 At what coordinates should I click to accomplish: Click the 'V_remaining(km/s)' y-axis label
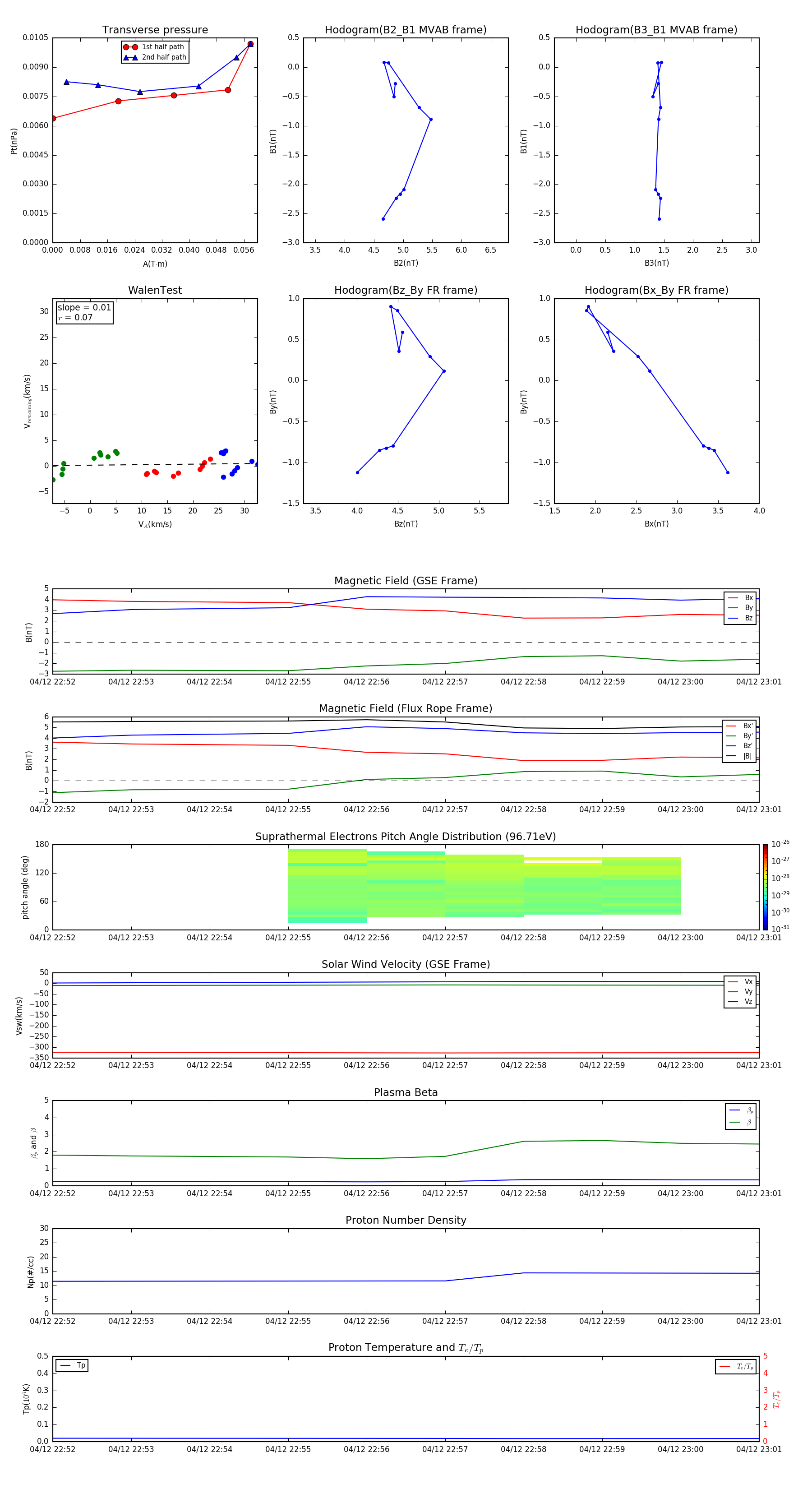coord(27,401)
